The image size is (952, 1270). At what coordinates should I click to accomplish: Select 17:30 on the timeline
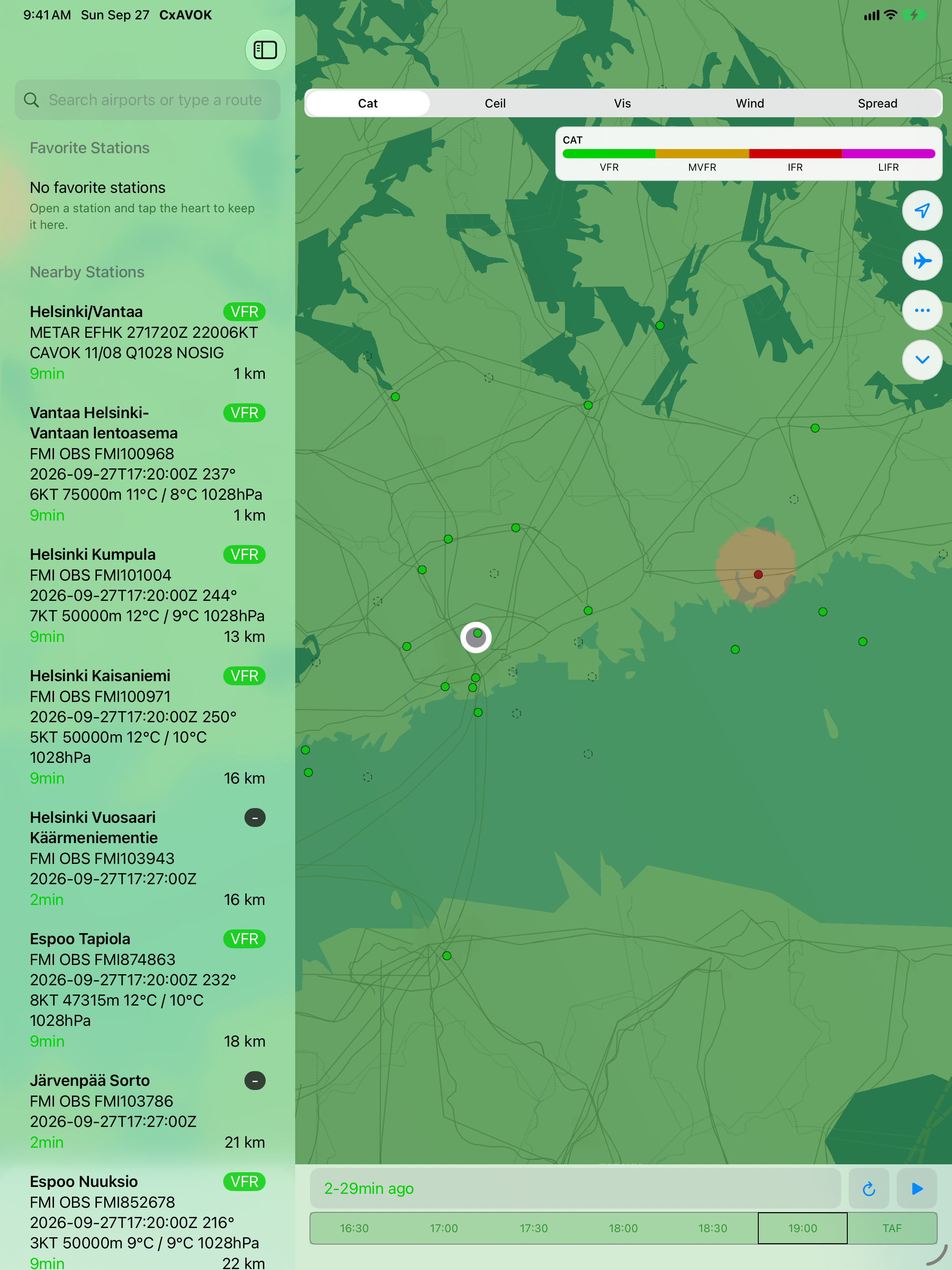point(534,1228)
